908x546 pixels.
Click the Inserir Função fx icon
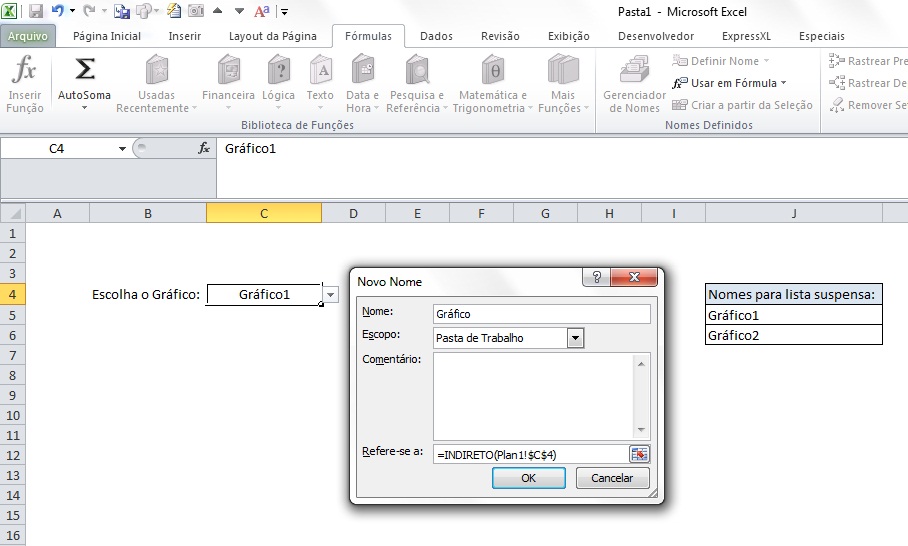click(24, 69)
